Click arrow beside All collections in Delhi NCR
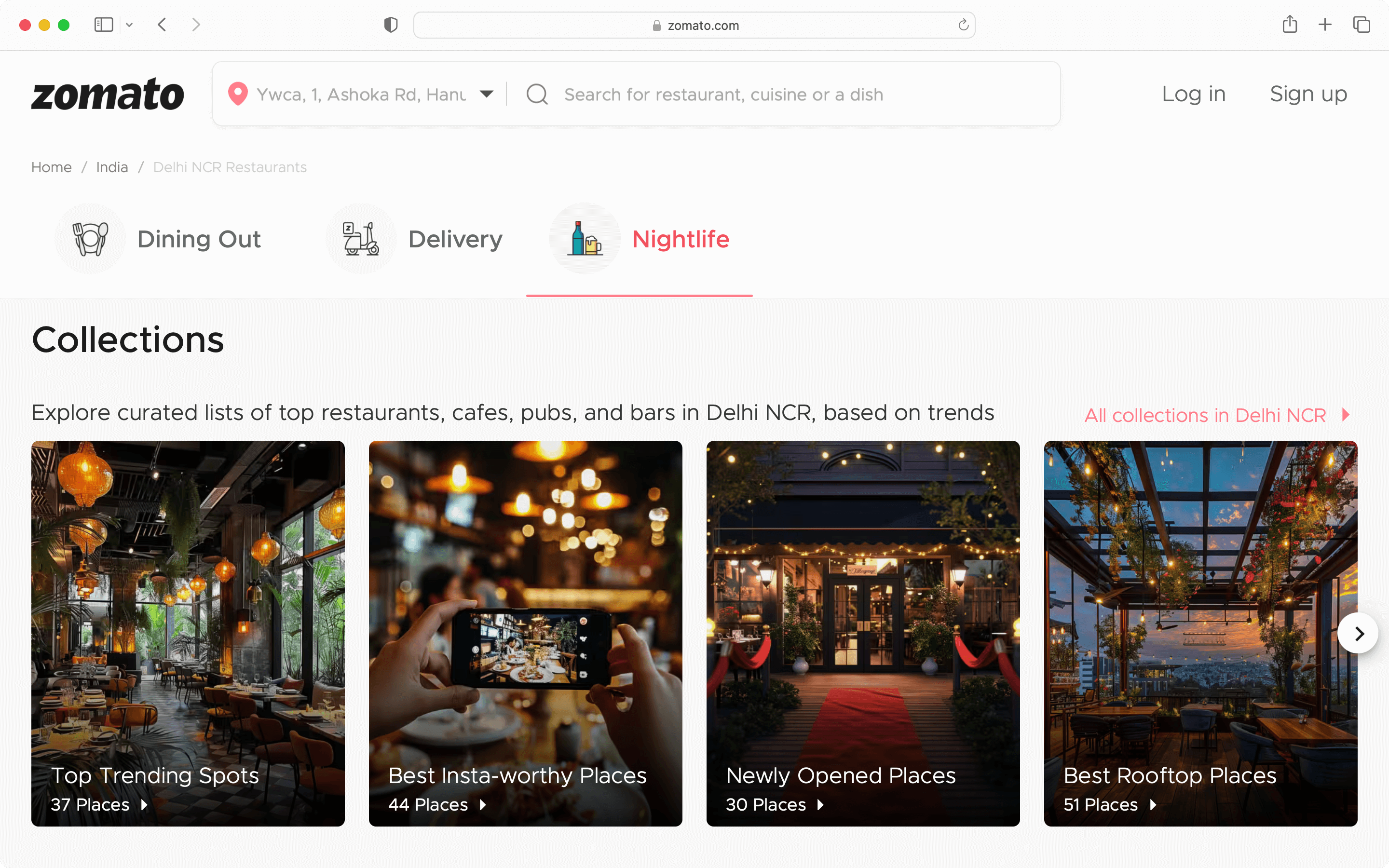Screen dimensions: 1389x868 [1346, 415]
